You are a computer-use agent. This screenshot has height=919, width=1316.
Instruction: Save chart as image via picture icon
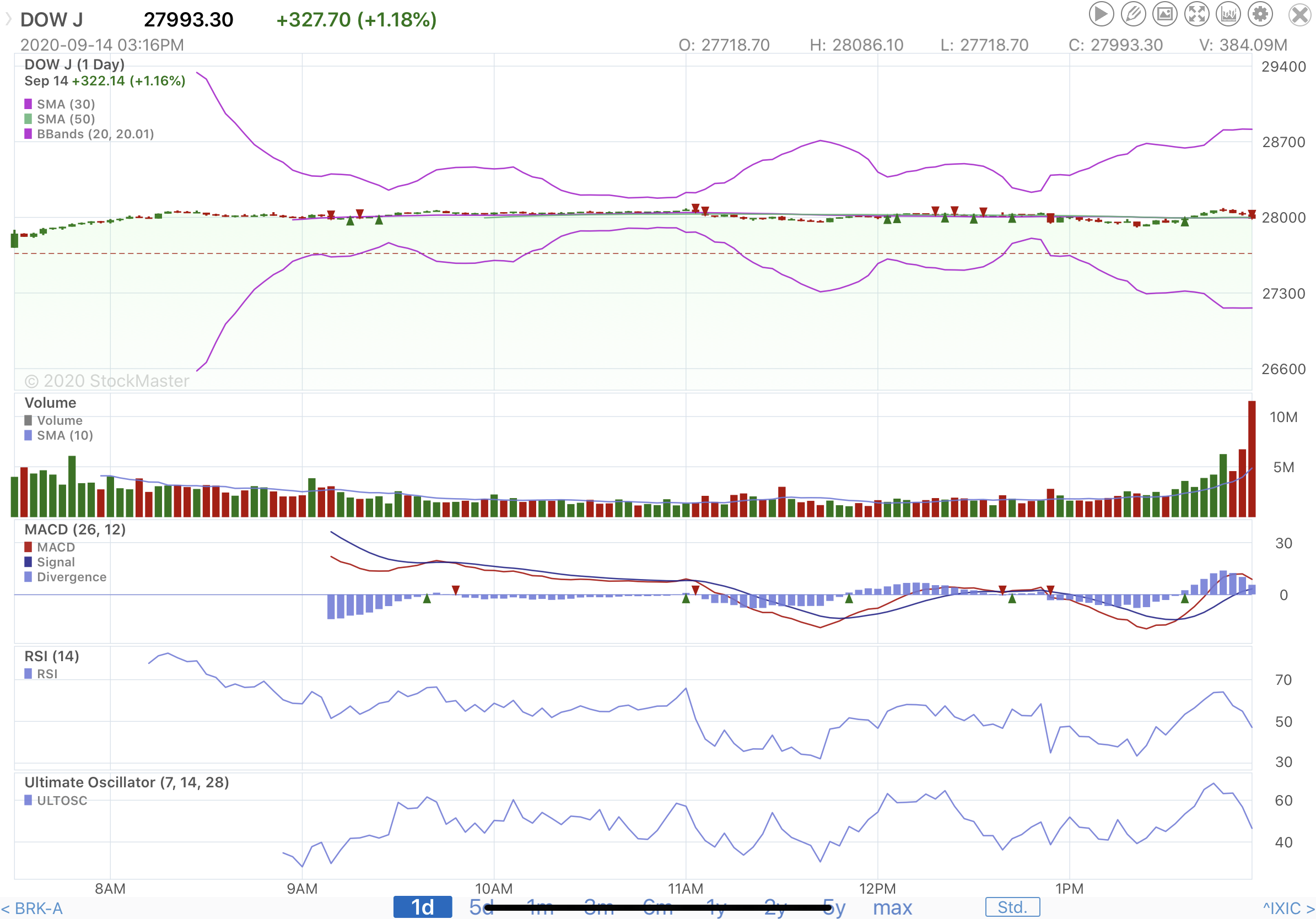tap(1164, 14)
